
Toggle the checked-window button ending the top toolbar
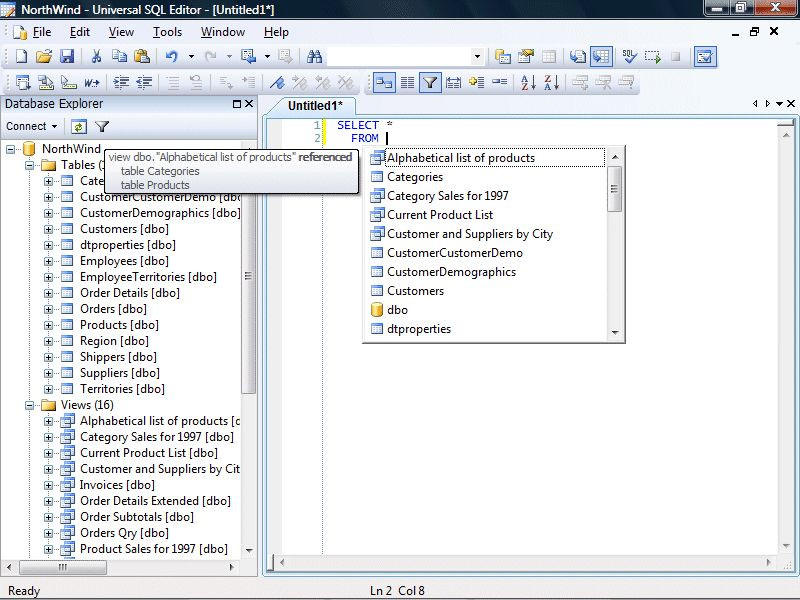(705, 56)
